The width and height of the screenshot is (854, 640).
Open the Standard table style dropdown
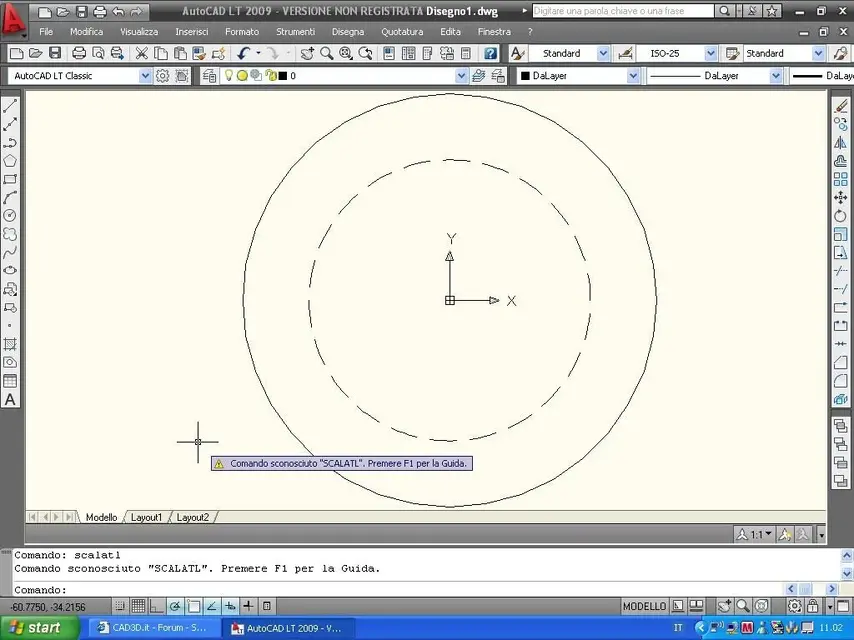819,53
